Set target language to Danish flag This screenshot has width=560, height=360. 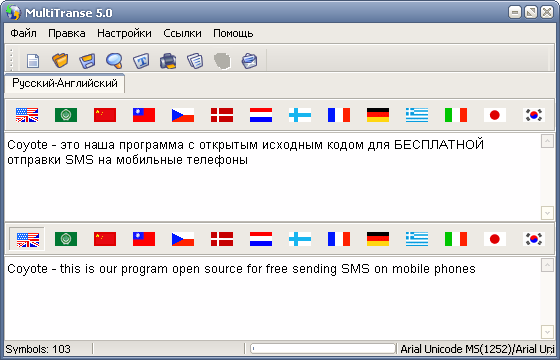point(222,239)
